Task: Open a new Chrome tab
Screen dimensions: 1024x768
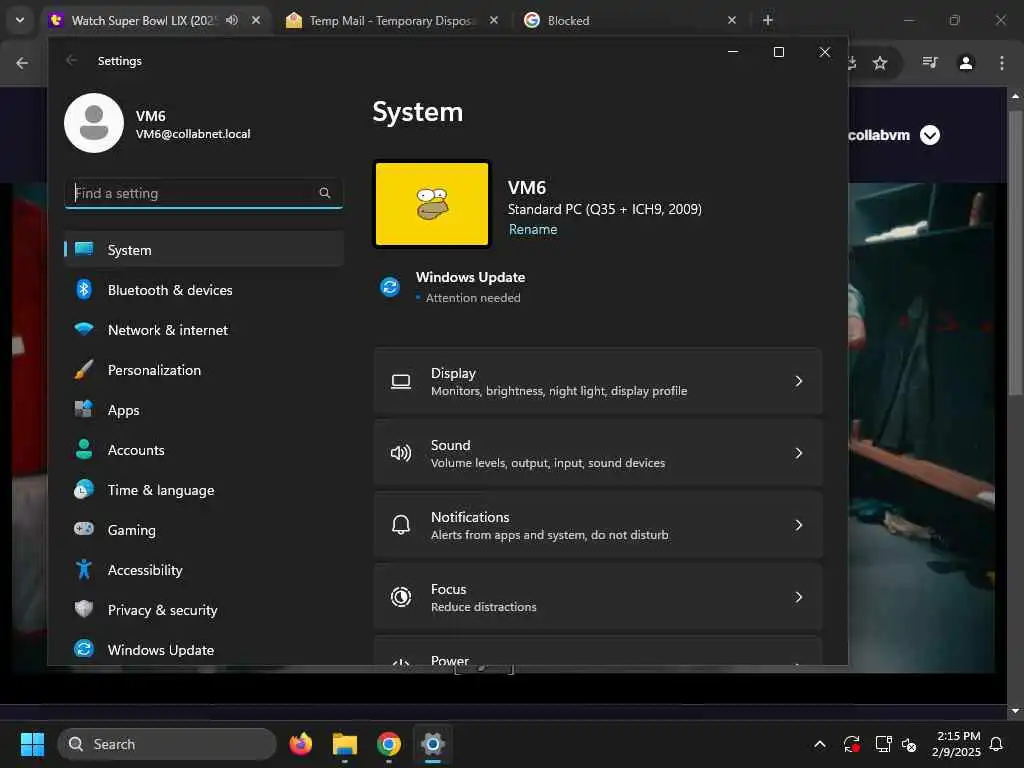Action: (768, 20)
